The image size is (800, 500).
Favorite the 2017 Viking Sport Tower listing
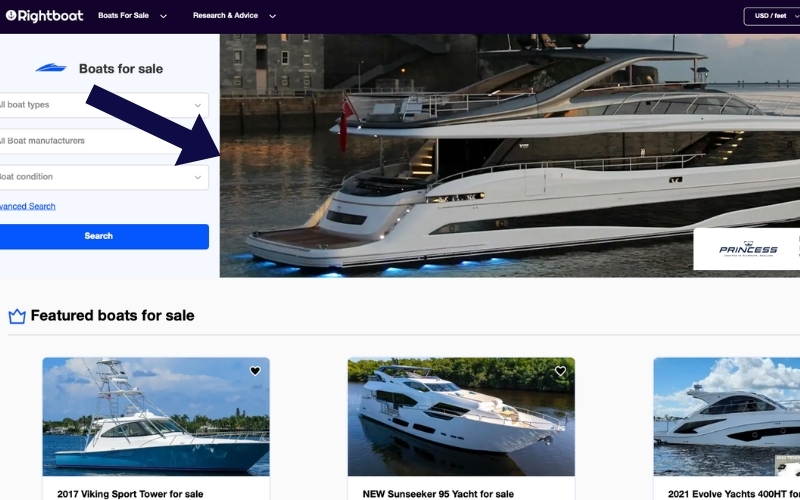pyautogui.click(x=255, y=371)
